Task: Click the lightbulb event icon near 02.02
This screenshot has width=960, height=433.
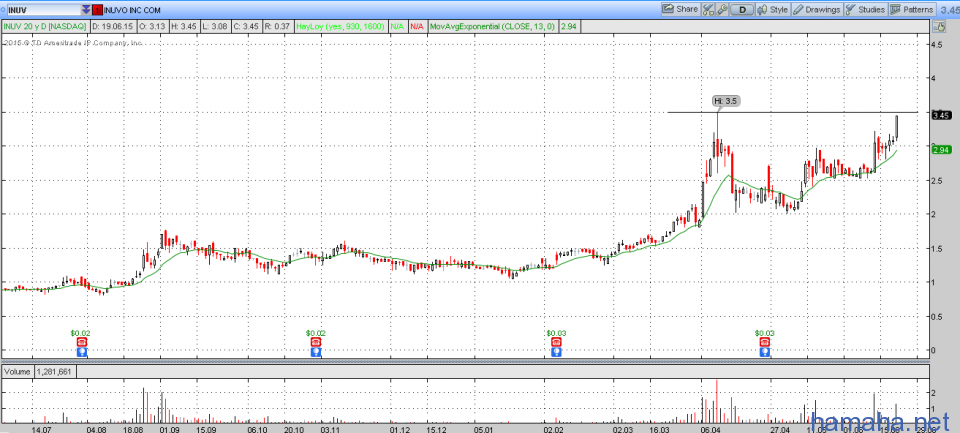Action: tap(557, 352)
